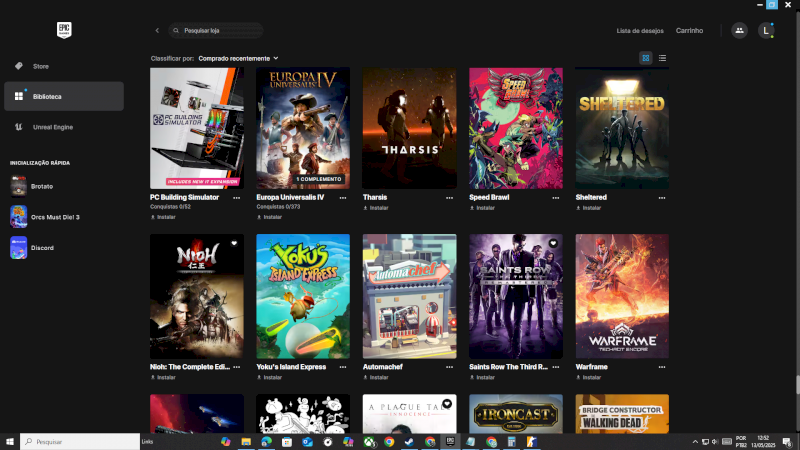This screenshot has height=450, width=800.
Task: Click the taskbar volume icon
Action: [715, 442]
